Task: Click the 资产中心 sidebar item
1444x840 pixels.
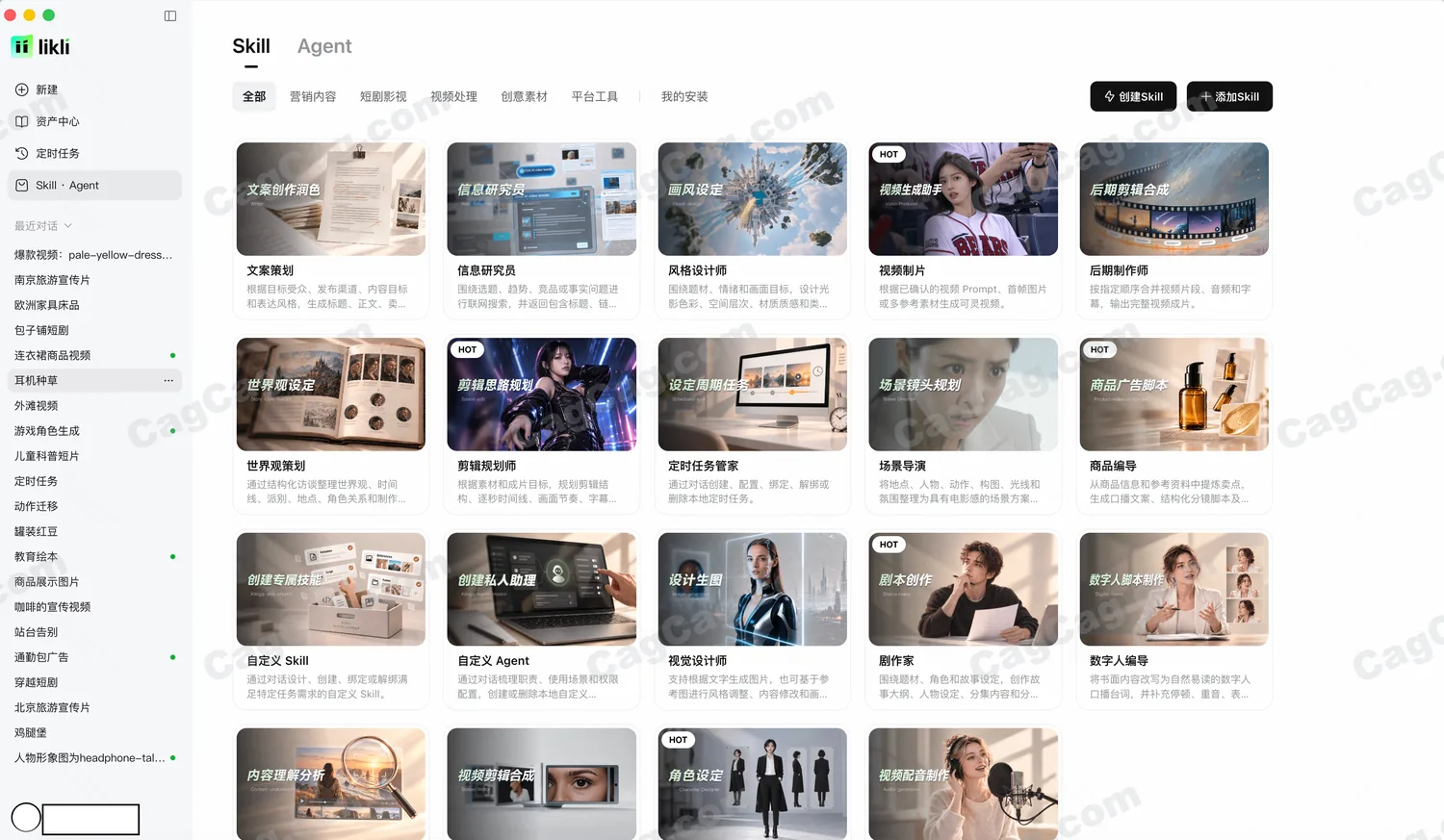Action: pyautogui.click(x=94, y=121)
